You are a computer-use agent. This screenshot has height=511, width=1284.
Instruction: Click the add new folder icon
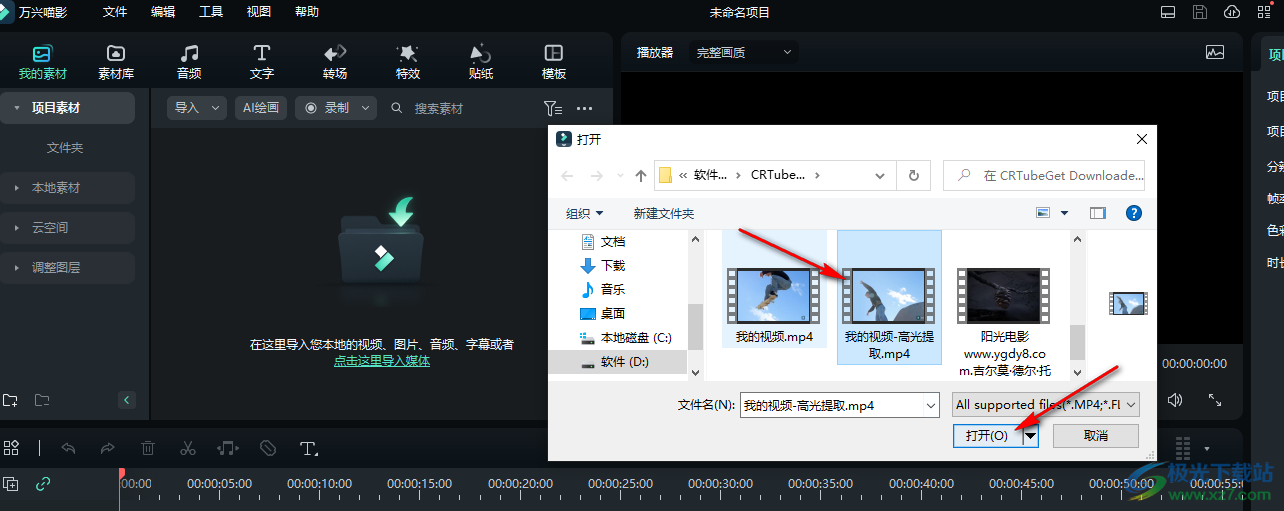point(10,400)
